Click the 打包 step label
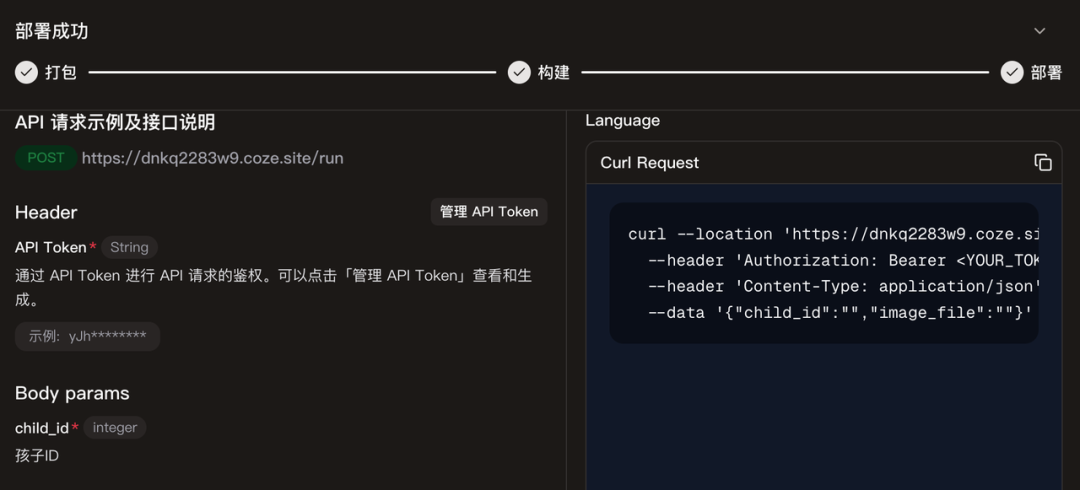1080x490 pixels. tap(61, 72)
